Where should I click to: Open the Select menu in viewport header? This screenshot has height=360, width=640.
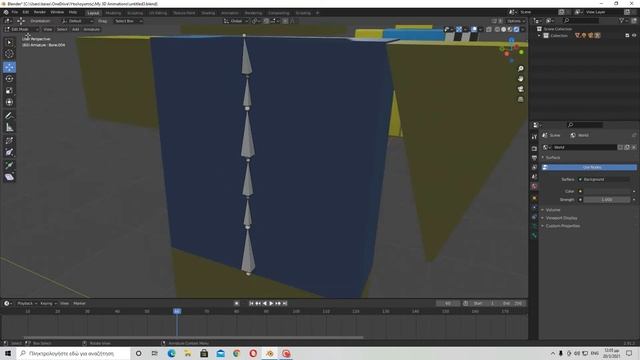pos(62,29)
